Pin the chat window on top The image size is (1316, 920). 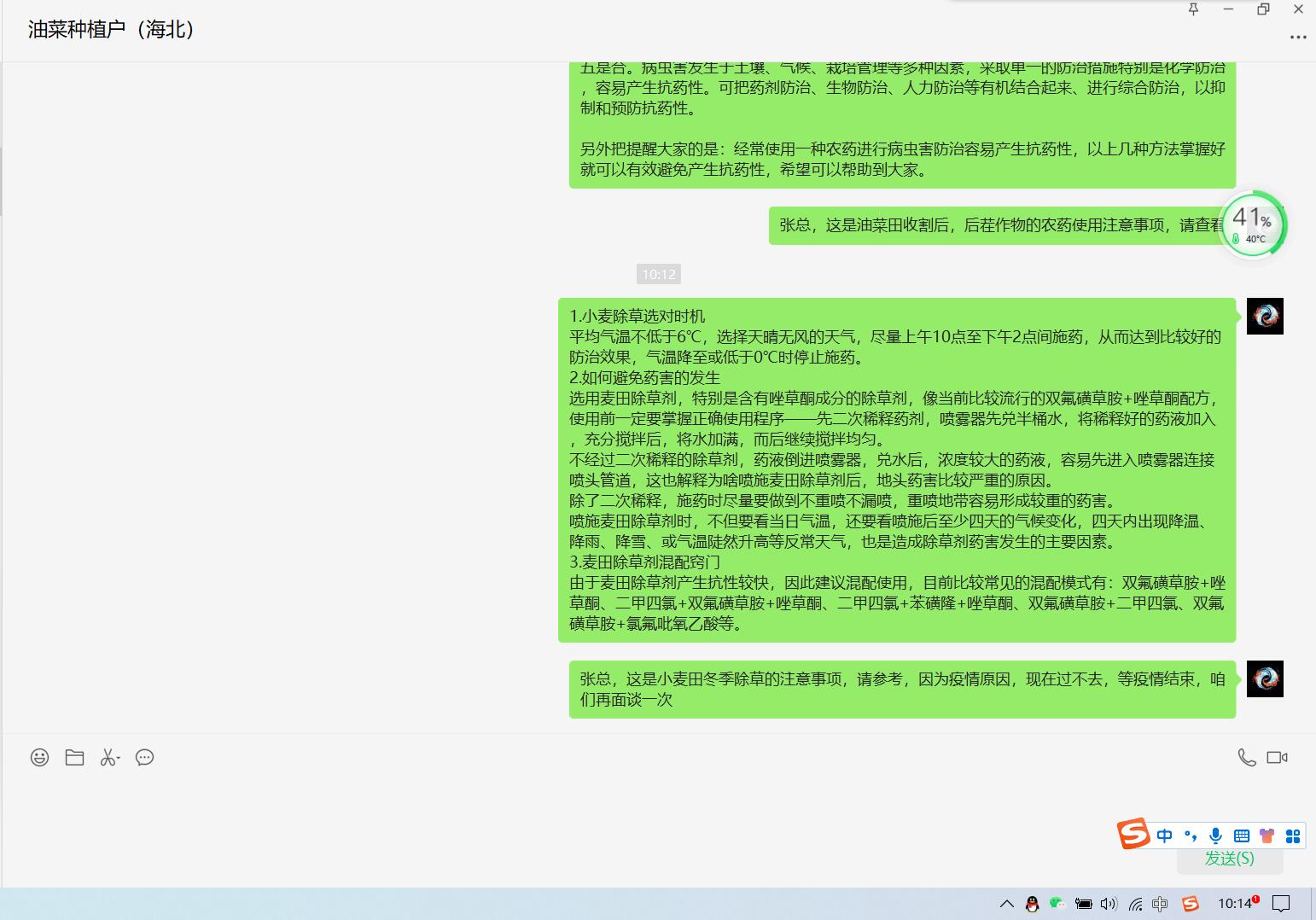(x=1193, y=9)
